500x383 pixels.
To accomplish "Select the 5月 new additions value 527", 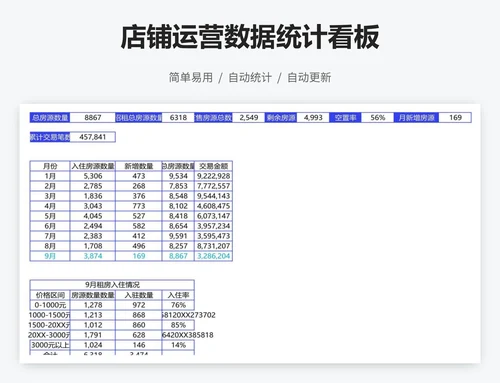I will coord(139,216).
